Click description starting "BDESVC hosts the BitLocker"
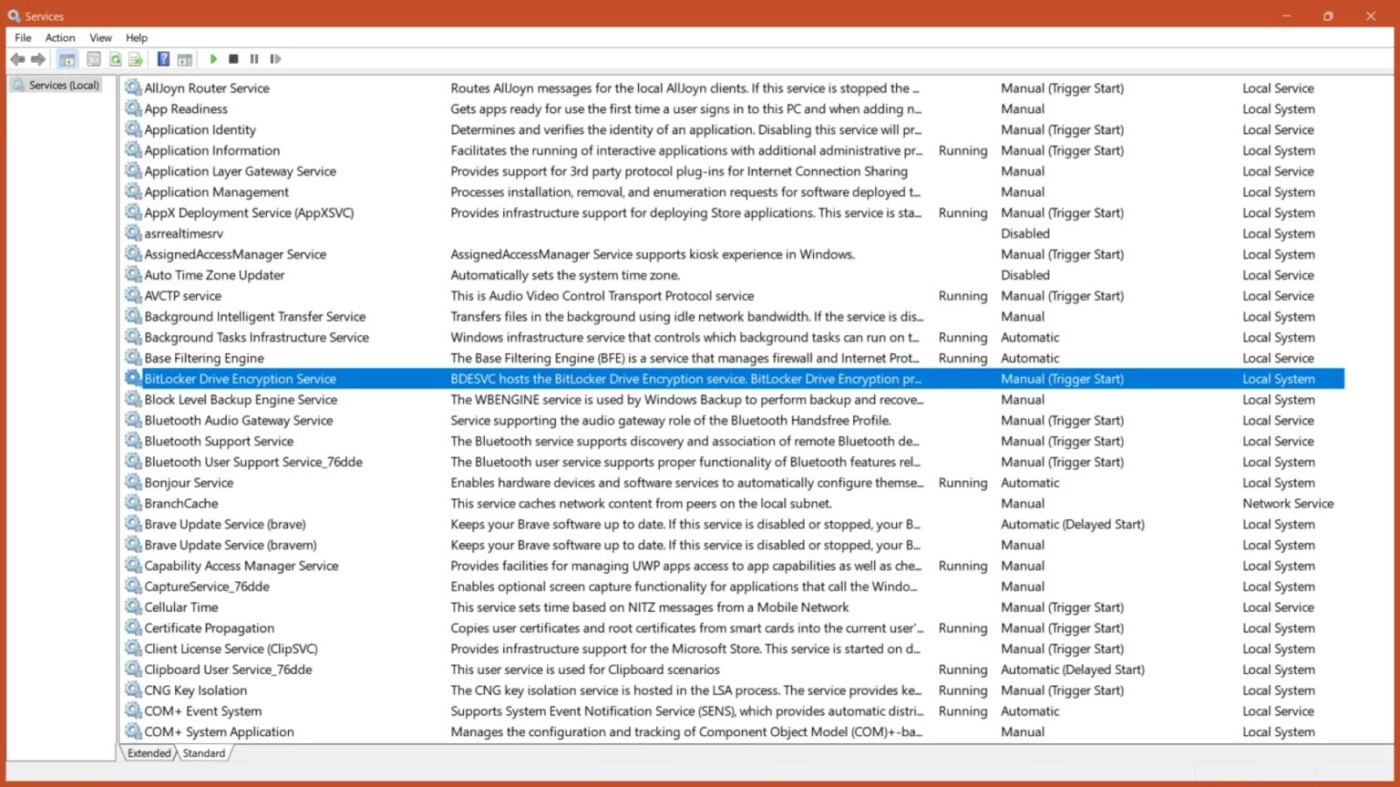Screen dimensions: 1400x787 (x=686, y=379)
